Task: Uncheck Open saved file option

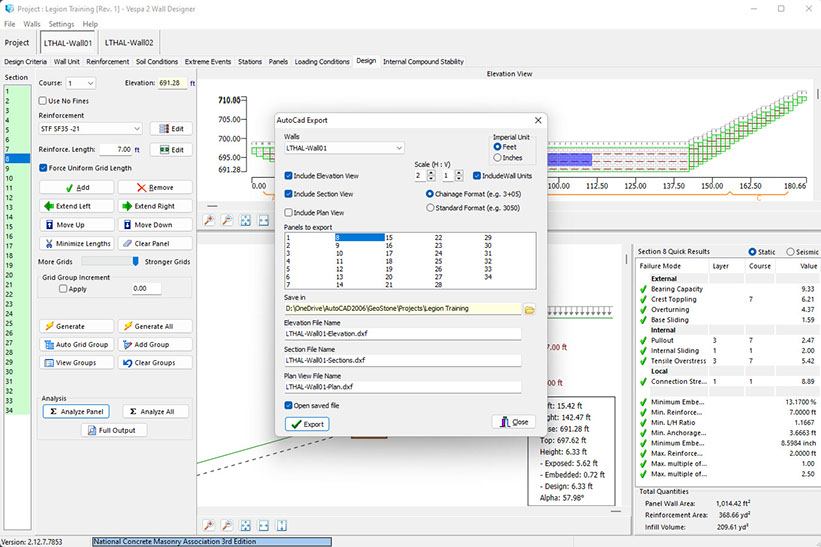Action: tap(289, 405)
